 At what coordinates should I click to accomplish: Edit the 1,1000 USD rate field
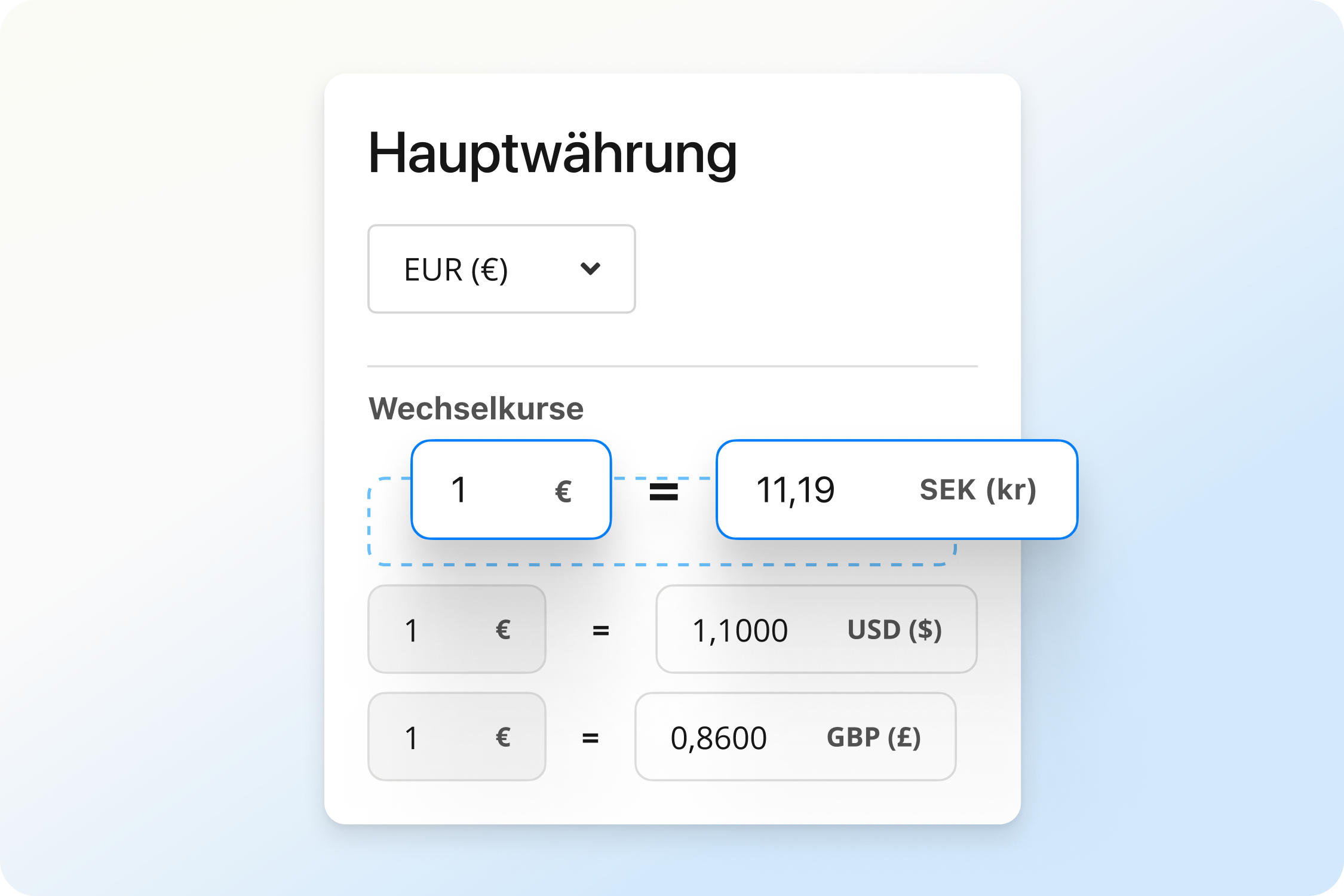pos(817,630)
